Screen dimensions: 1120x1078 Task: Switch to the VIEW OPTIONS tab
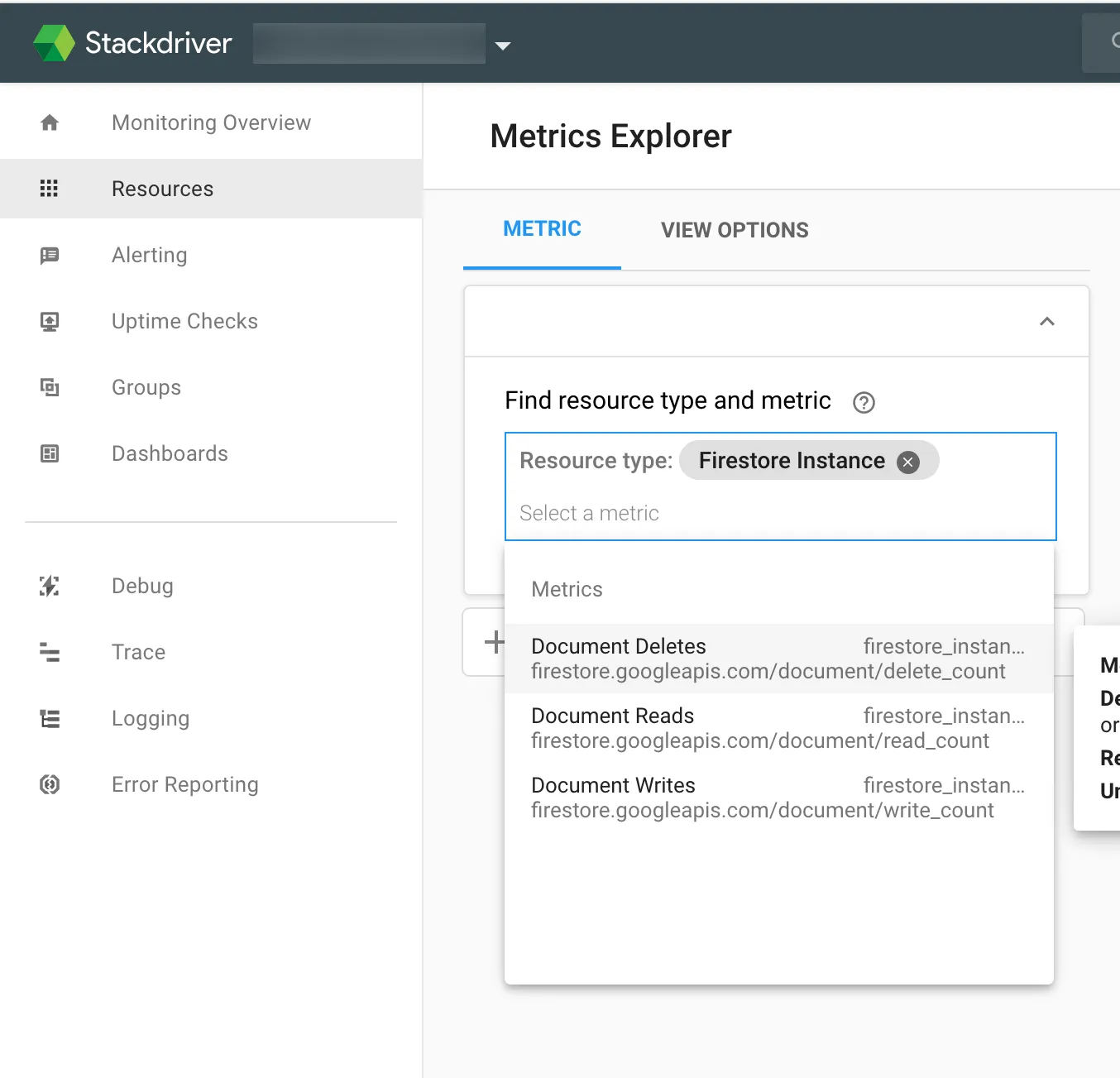[735, 230]
